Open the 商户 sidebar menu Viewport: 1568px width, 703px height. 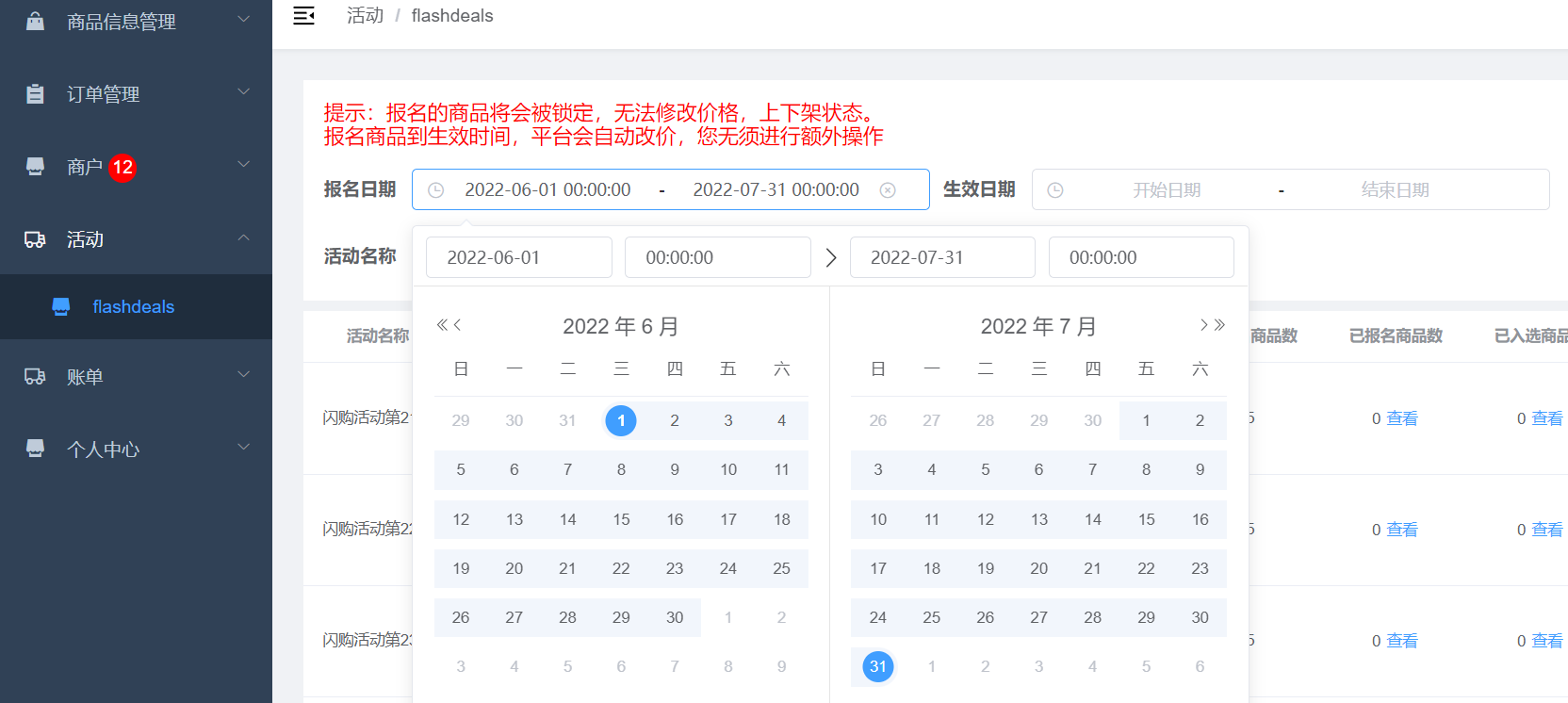pos(136,167)
